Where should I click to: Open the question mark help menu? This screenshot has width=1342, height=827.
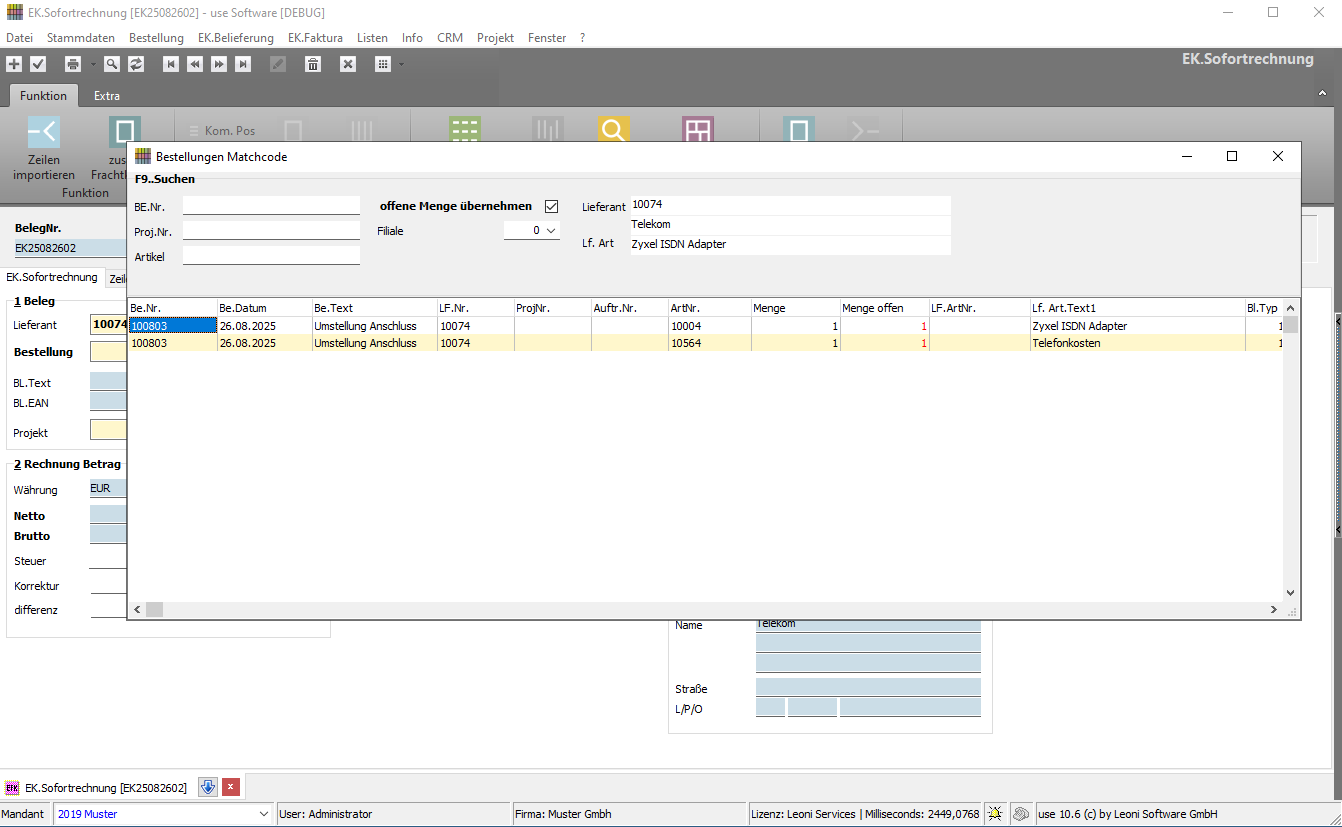(582, 37)
